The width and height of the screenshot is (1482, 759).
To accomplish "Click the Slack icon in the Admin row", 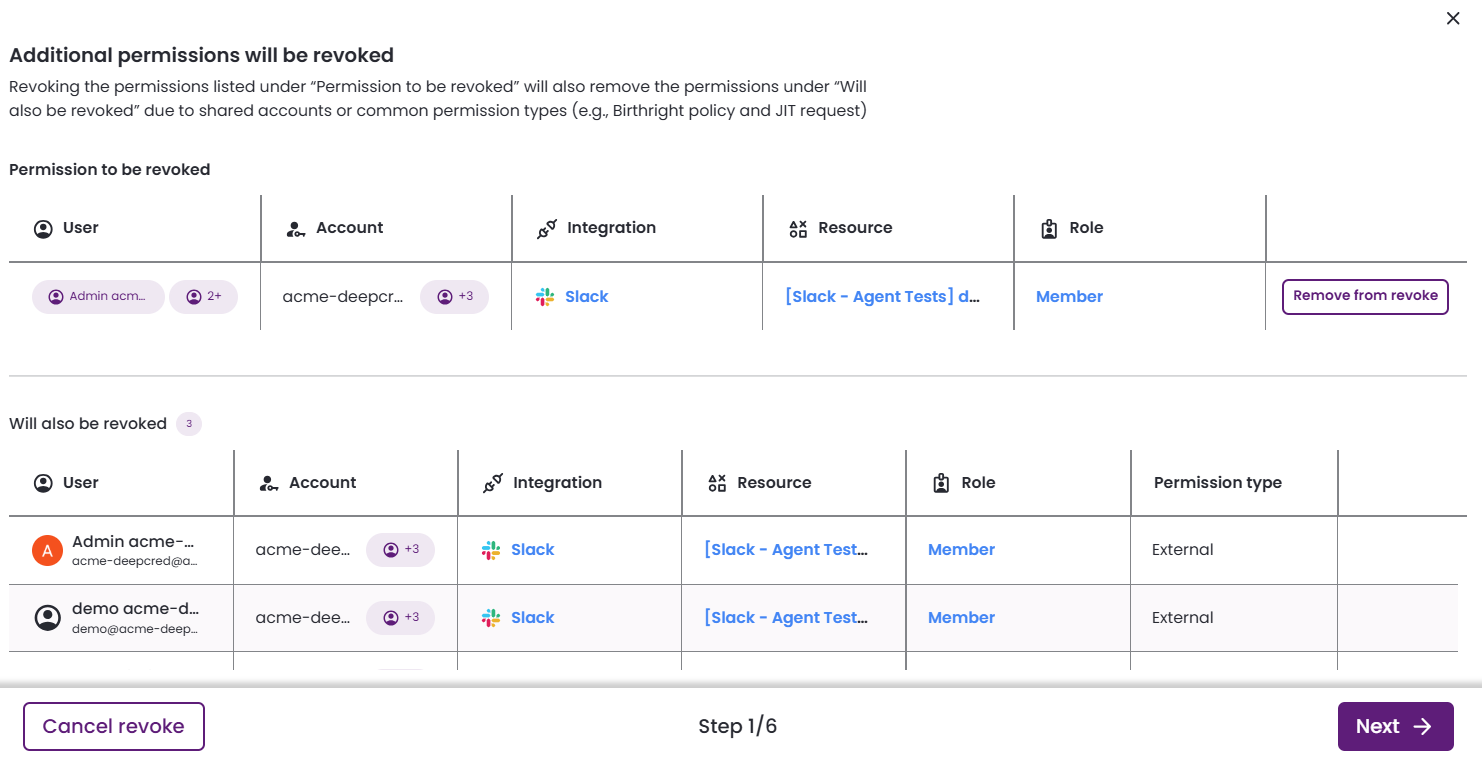I will click(x=491, y=550).
